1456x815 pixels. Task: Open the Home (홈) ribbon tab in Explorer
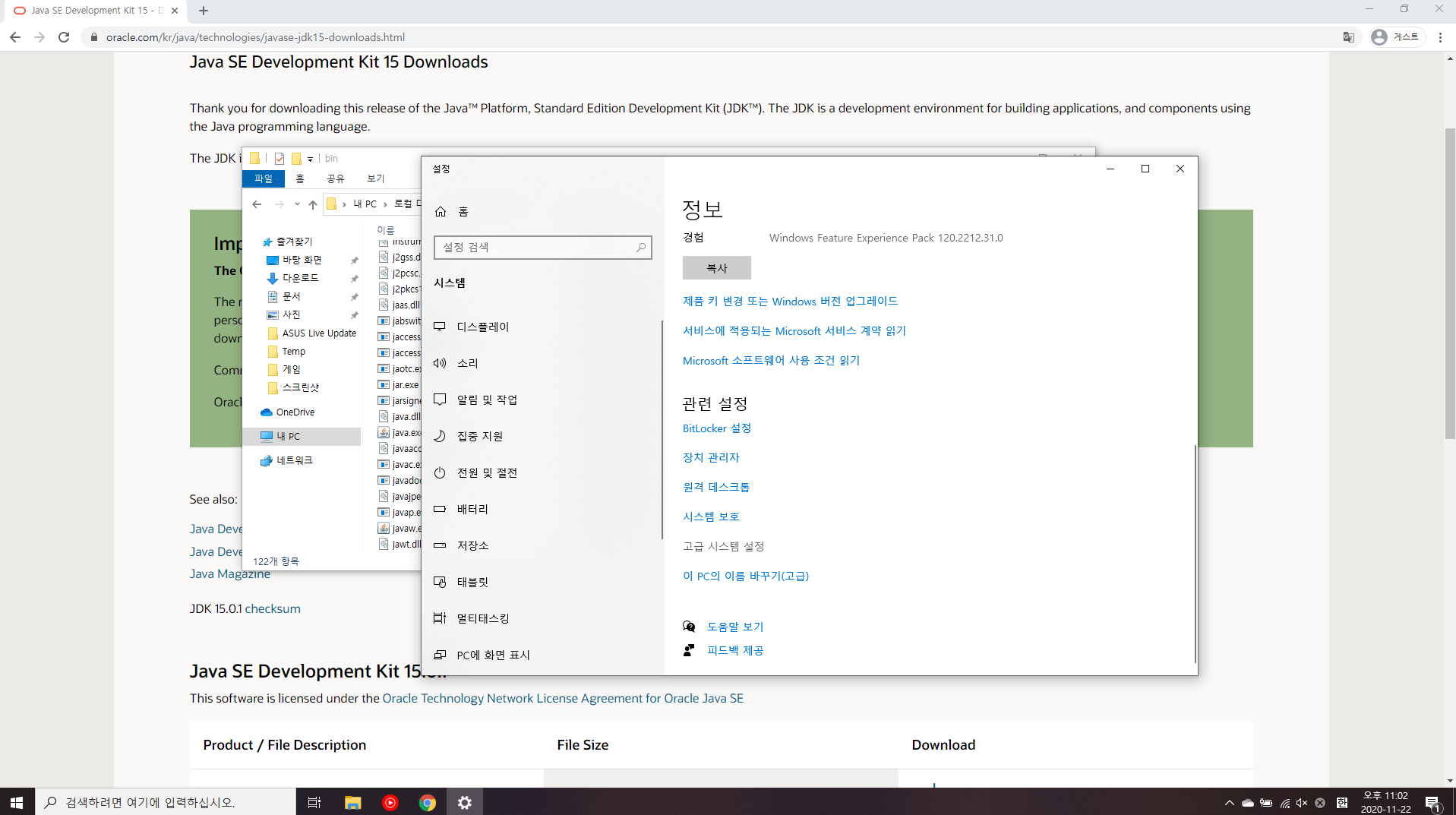(x=300, y=178)
